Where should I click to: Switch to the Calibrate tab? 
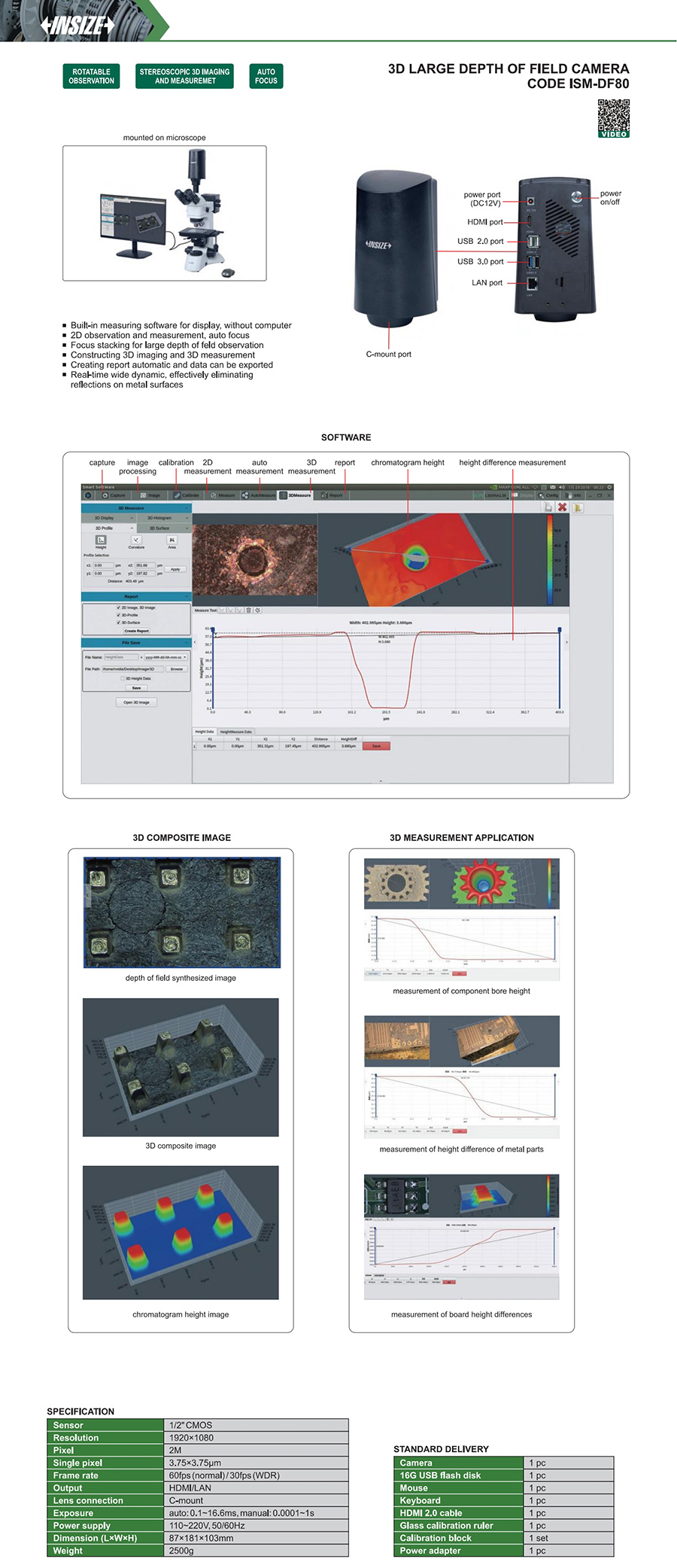click(x=187, y=495)
